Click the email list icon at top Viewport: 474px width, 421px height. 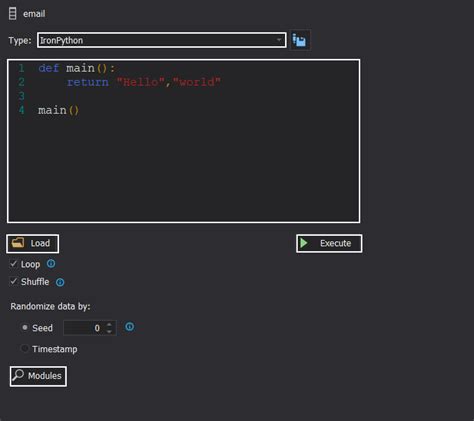click(12, 14)
